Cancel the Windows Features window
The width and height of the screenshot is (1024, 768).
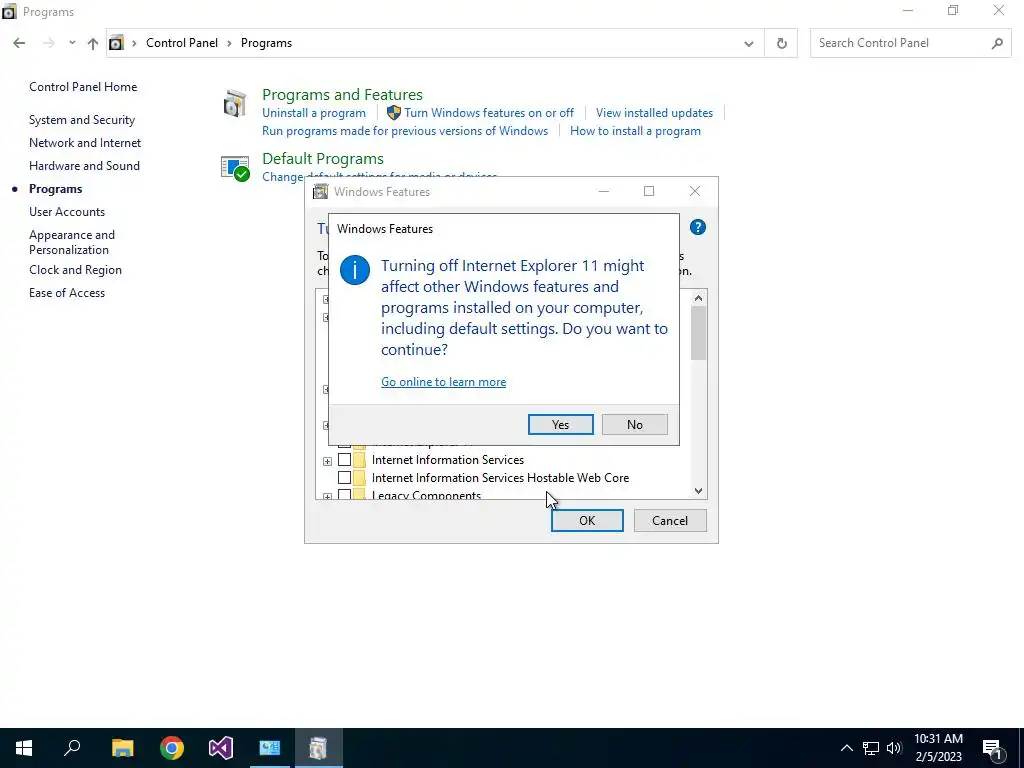(x=670, y=520)
